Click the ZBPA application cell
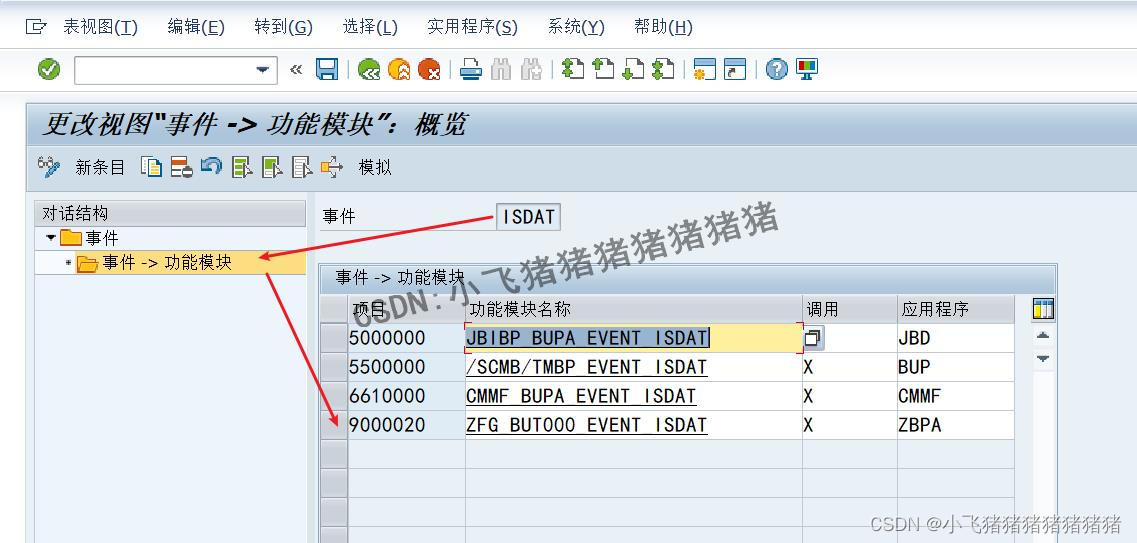 [x=956, y=425]
